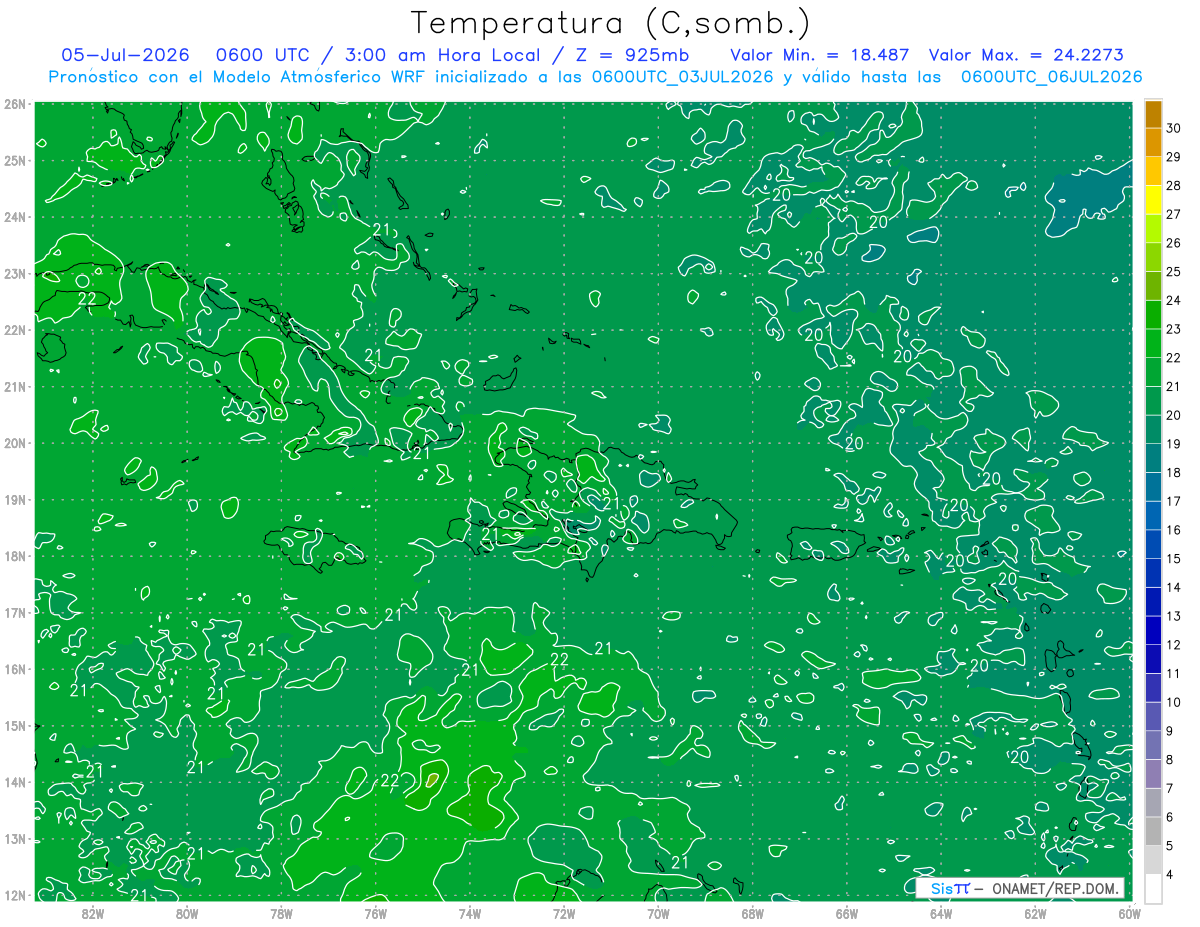1200x927 pixels.
Task: Click the yellow color band between 27 and 28
Action: pyautogui.click(x=1153, y=200)
